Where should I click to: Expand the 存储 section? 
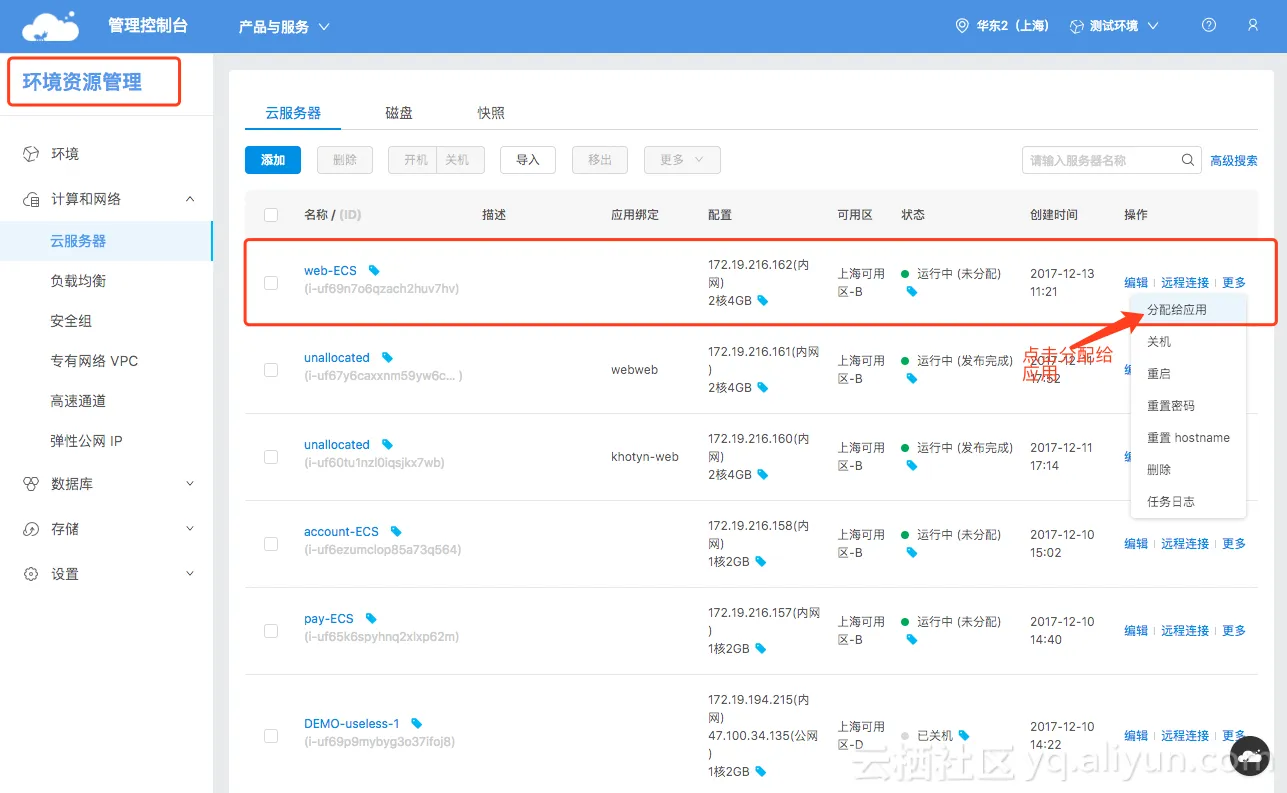point(190,529)
